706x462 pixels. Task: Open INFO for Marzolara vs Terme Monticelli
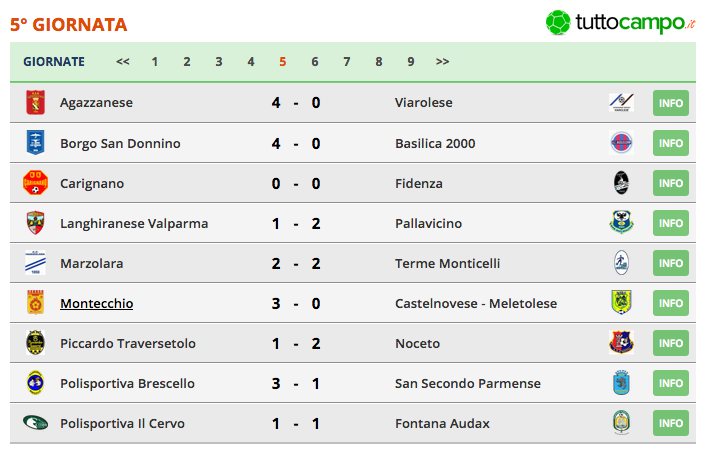pos(671,263)
